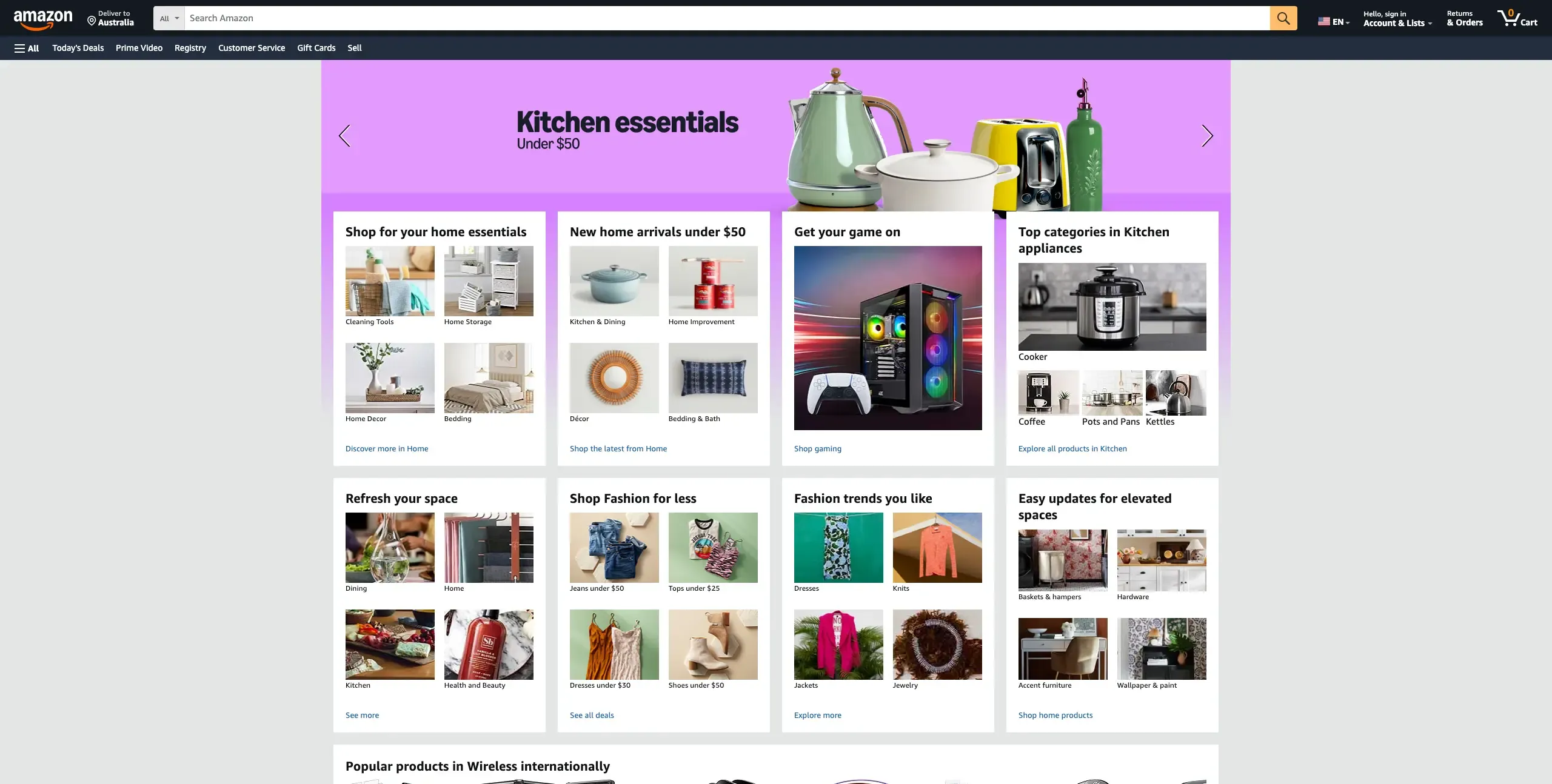
Task: Click the Amazon logo
Action: pos(43,18)
